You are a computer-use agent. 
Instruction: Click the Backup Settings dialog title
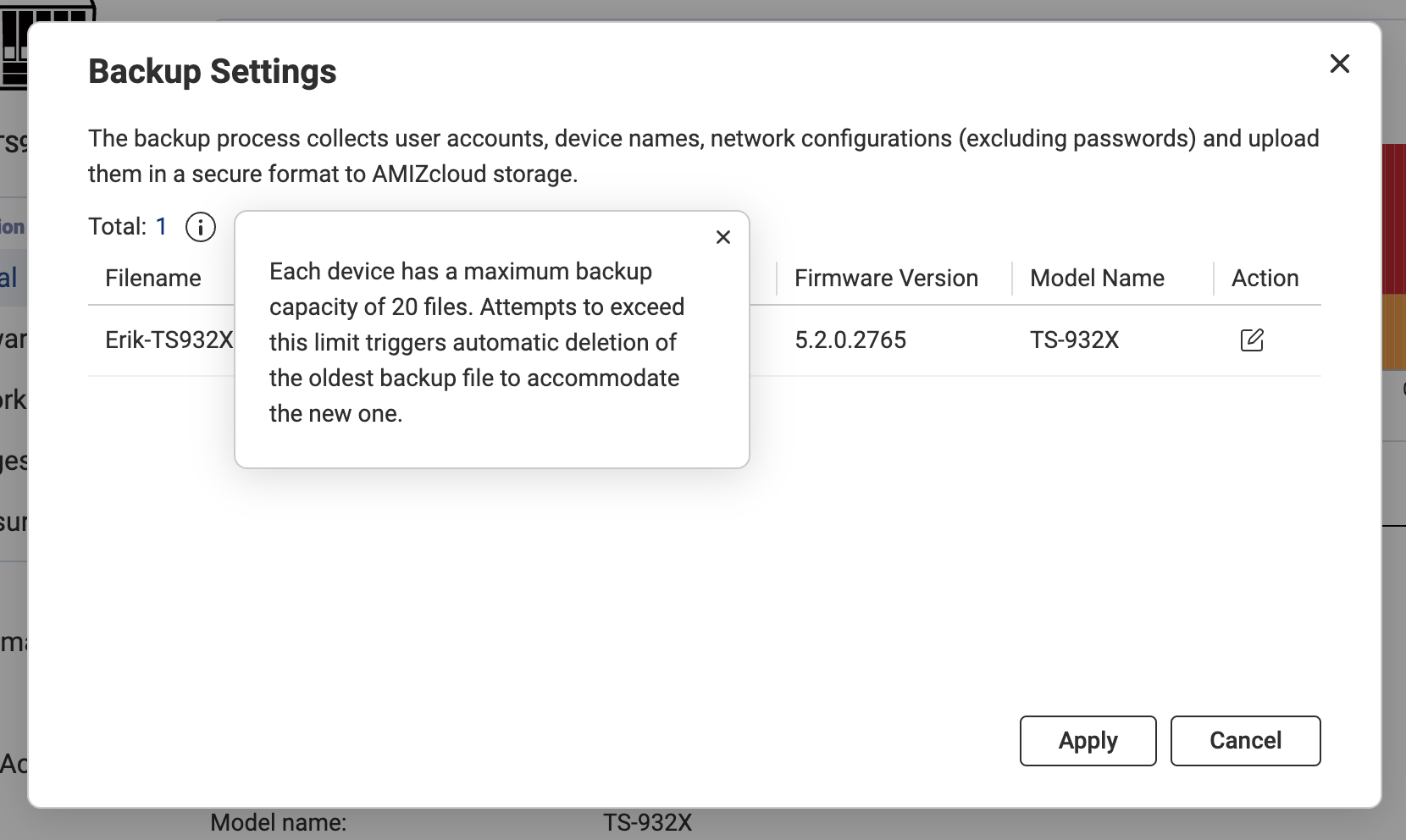213,72
